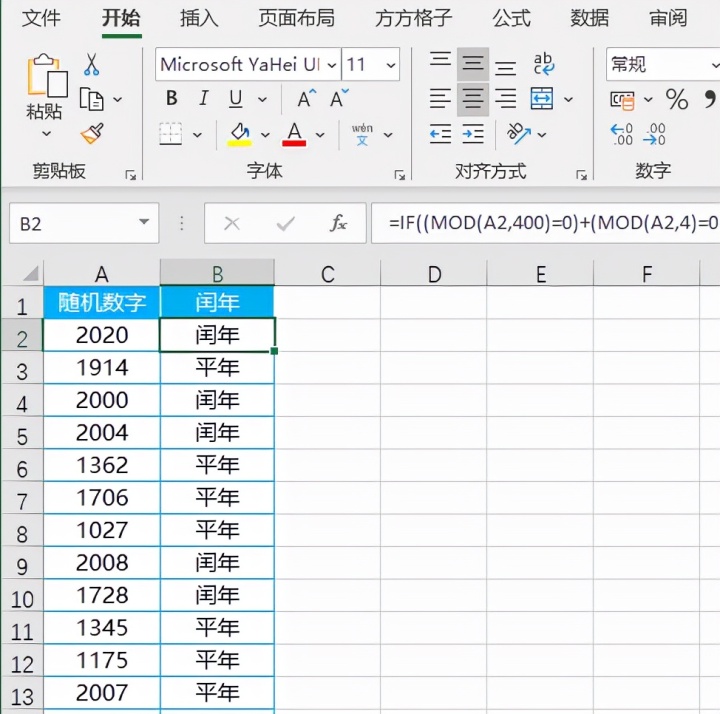The height and width of the screenshot is (714, 720).
Task: Select cell containing 1914
Action: point(101,367)
